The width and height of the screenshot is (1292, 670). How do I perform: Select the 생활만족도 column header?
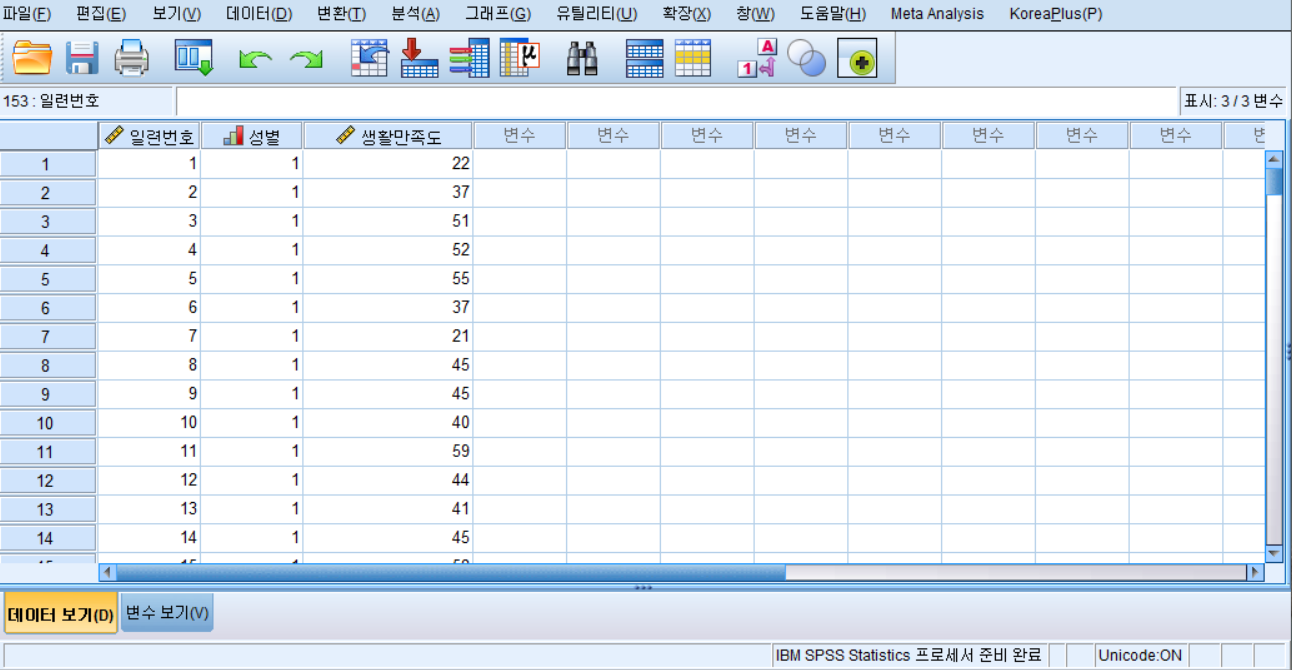388,136
